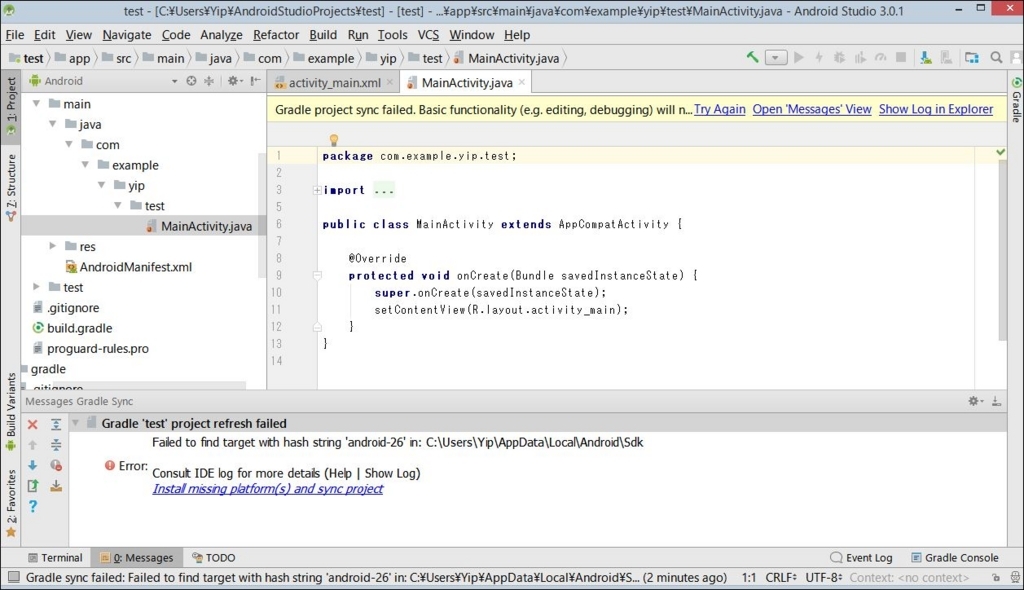This screenshot has width=1024, height=590.
Task: Close the MainActivity.java editor tab
Action: [522, 82]
